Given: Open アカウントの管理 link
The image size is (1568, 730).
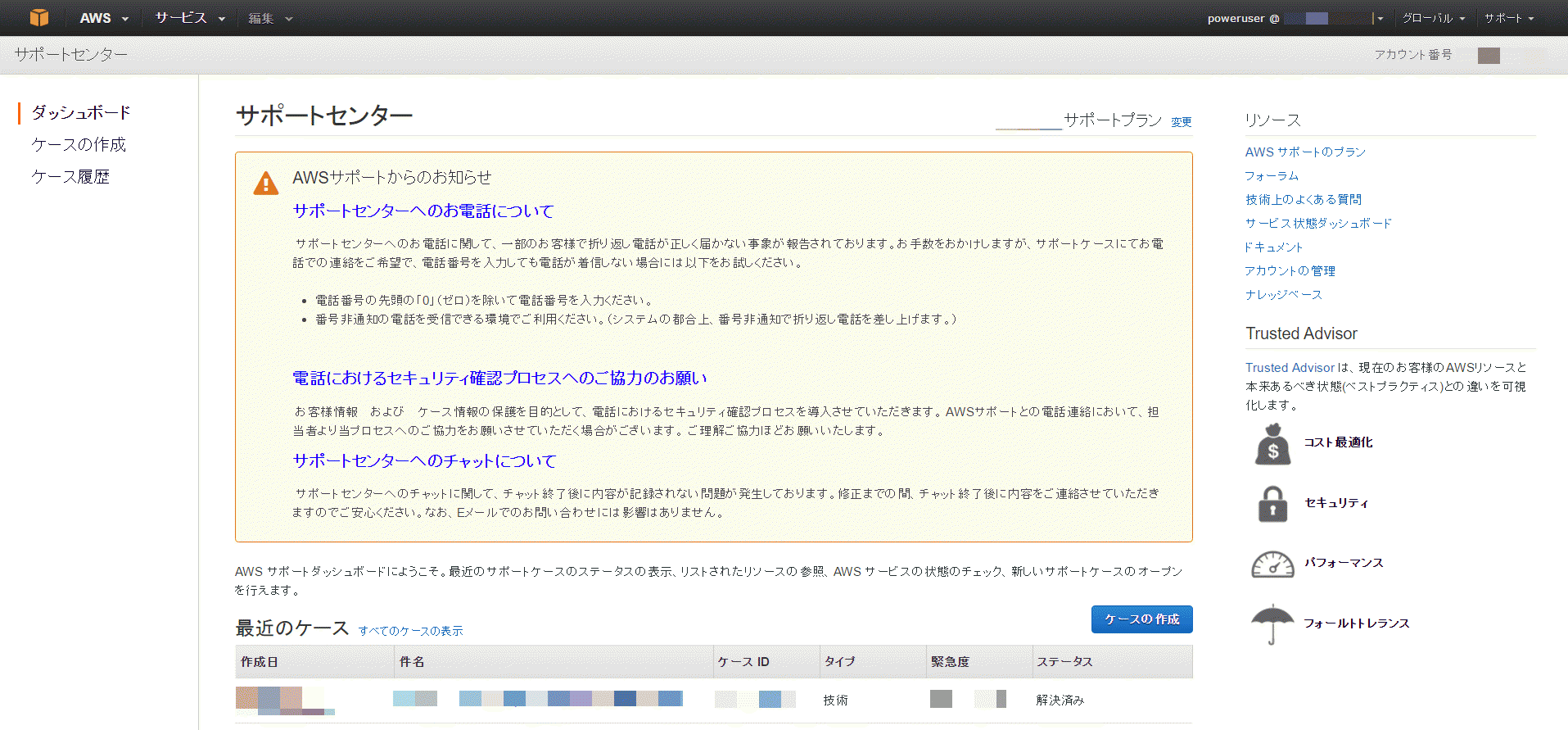Looking at the screenshot, I should point(1290,271).
